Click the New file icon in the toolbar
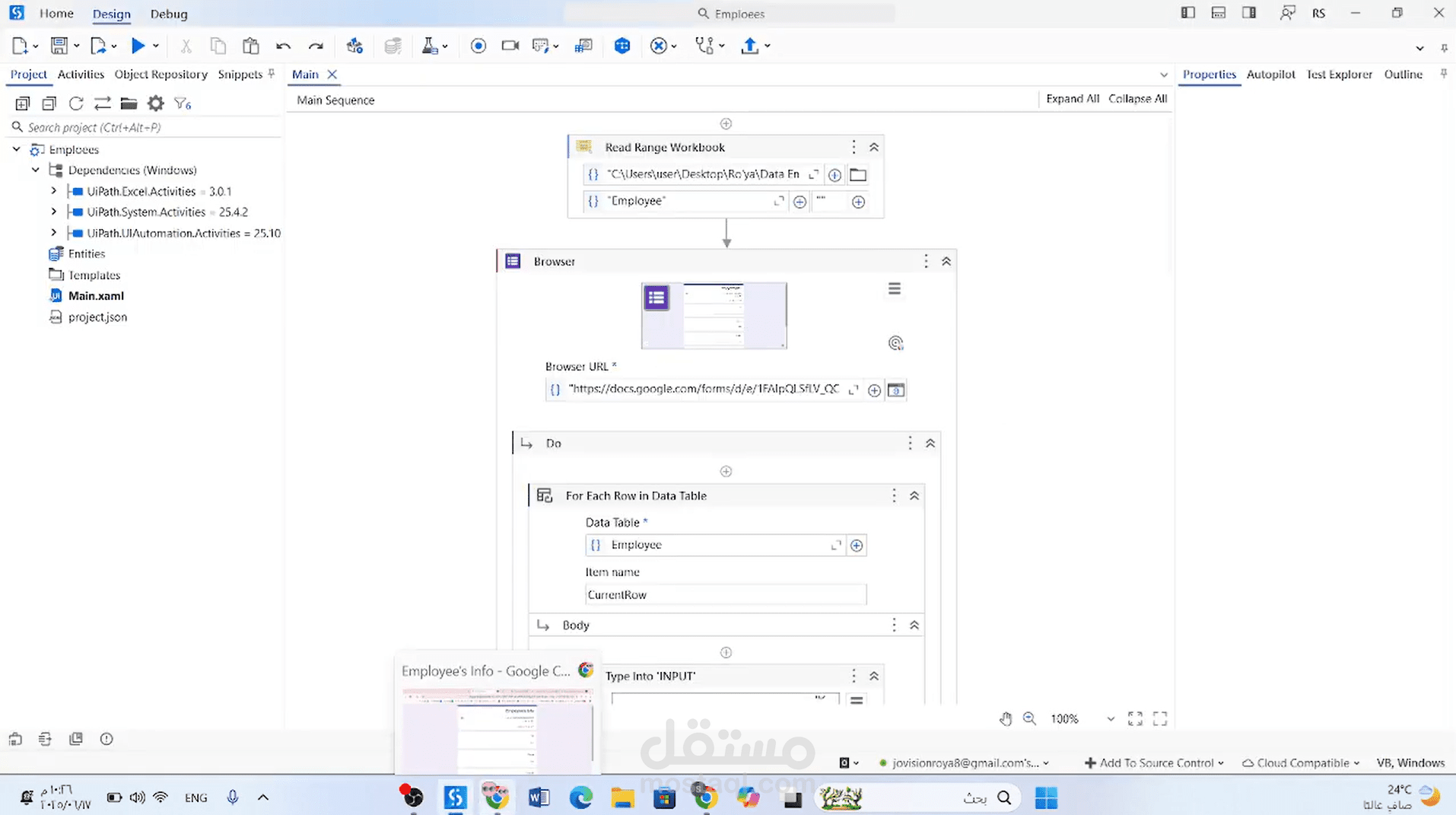Image resolution: width=1456 pixels, height=815 pixels. pyautogui.click(x=20, y=46)
